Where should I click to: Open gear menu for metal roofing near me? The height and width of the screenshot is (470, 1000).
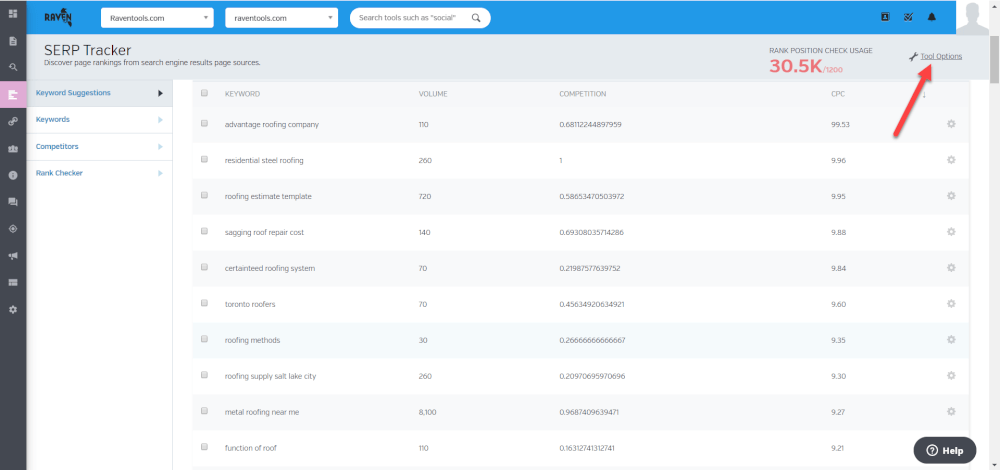pos(951,412)
